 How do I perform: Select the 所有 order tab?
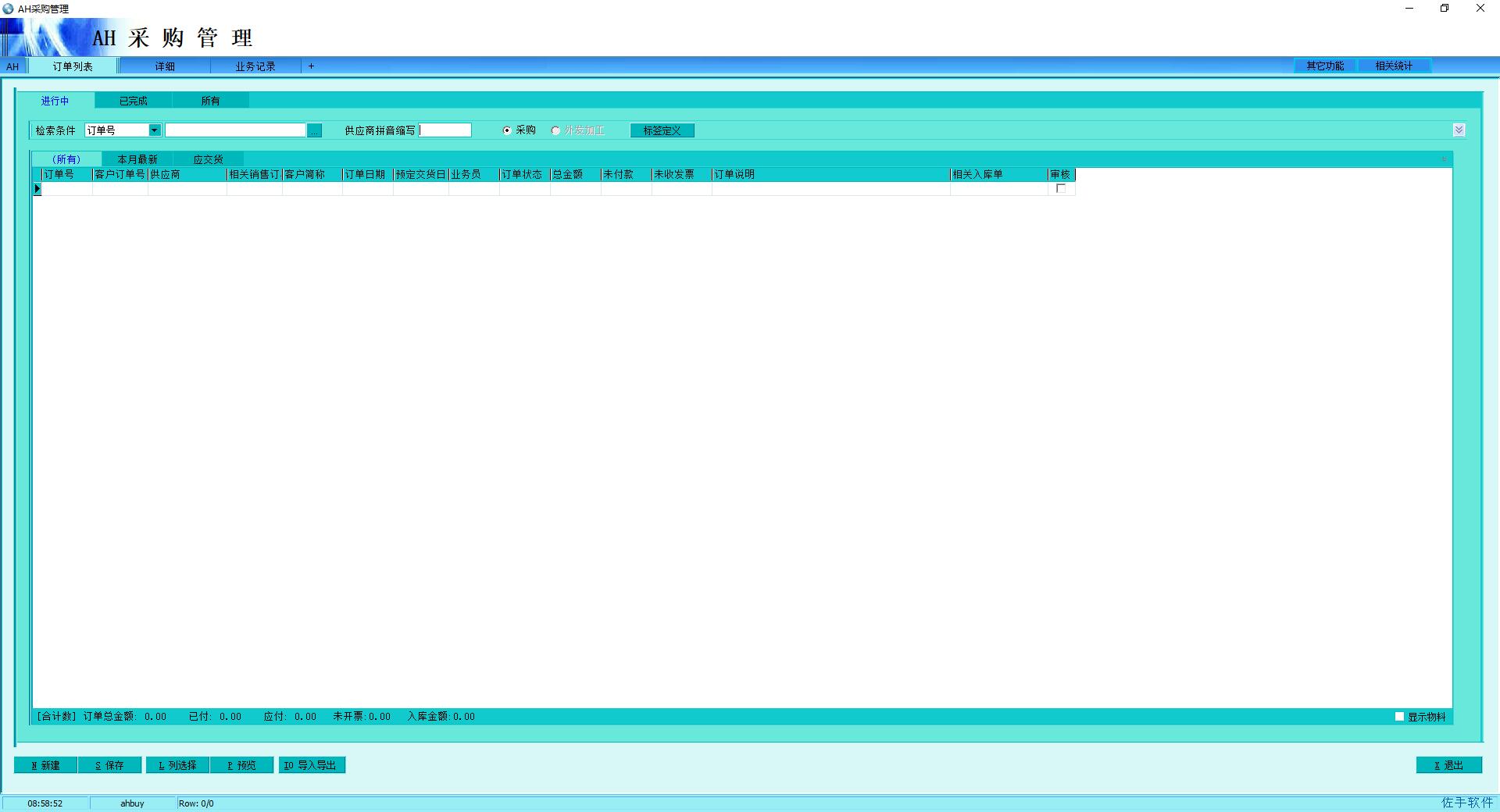tap(210, 101)
